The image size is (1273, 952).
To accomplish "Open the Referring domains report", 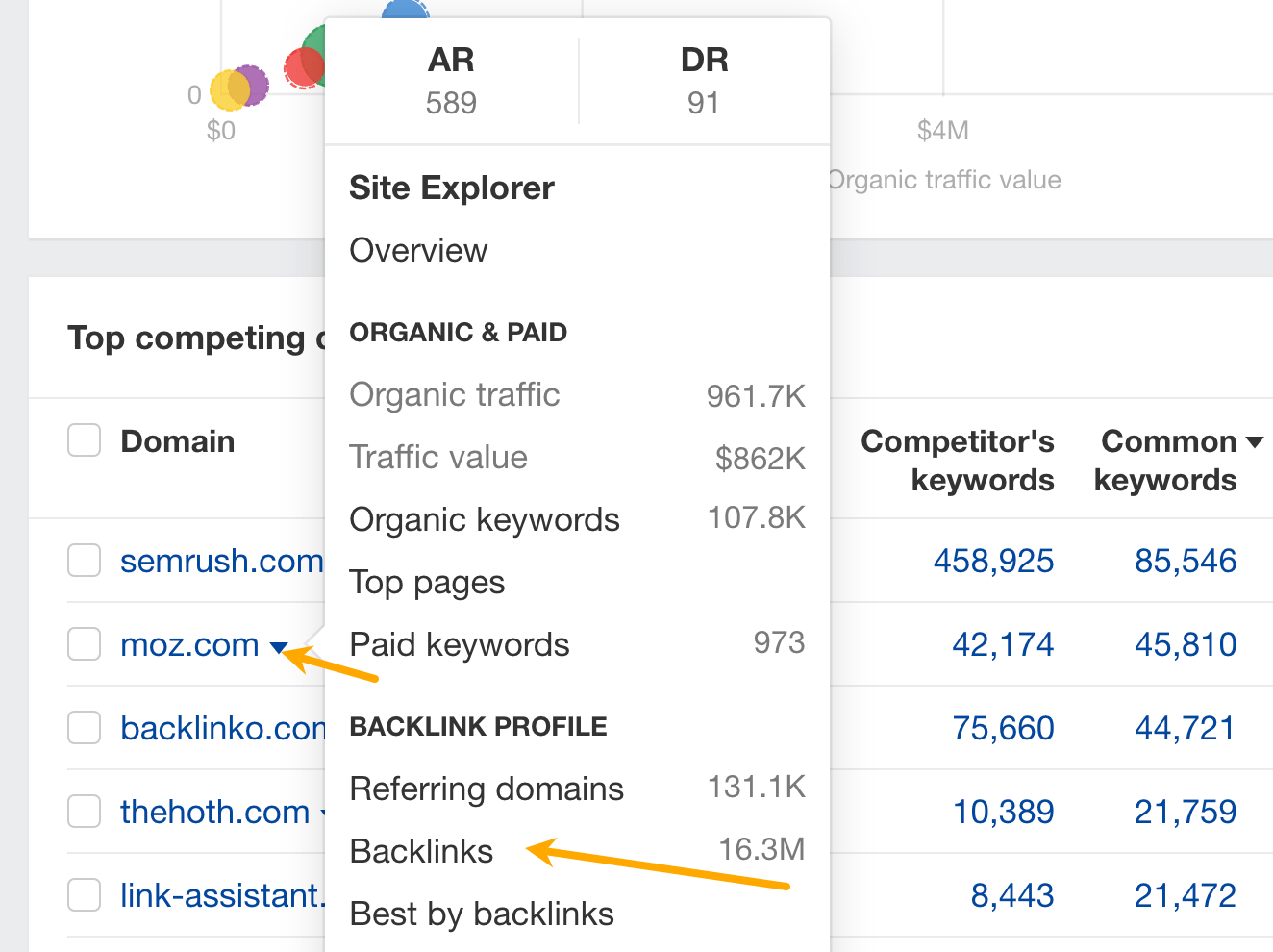I will coord(487,789).
